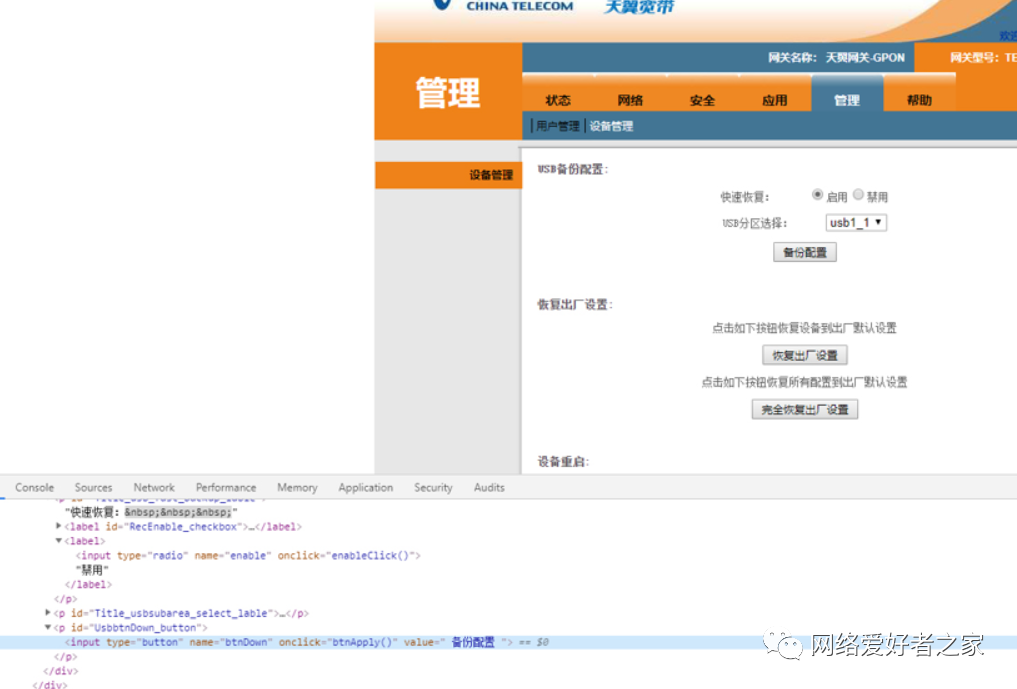Select 设备管理 from the submenu
The width and height of the screenshot is (1017, 689).
(x=612, y=126)
